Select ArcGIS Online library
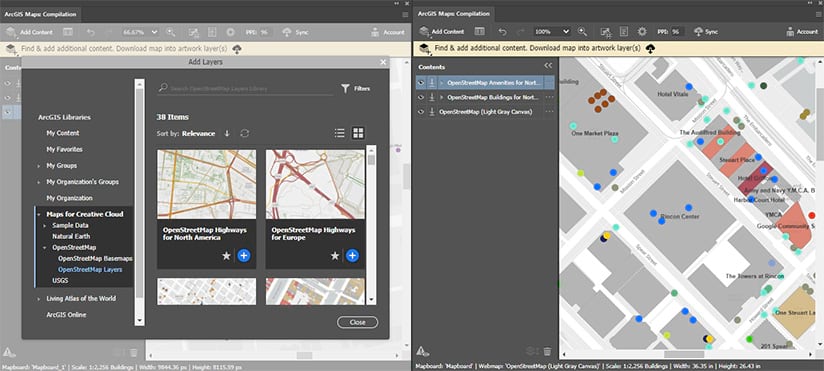 click(x=66, y=315)
